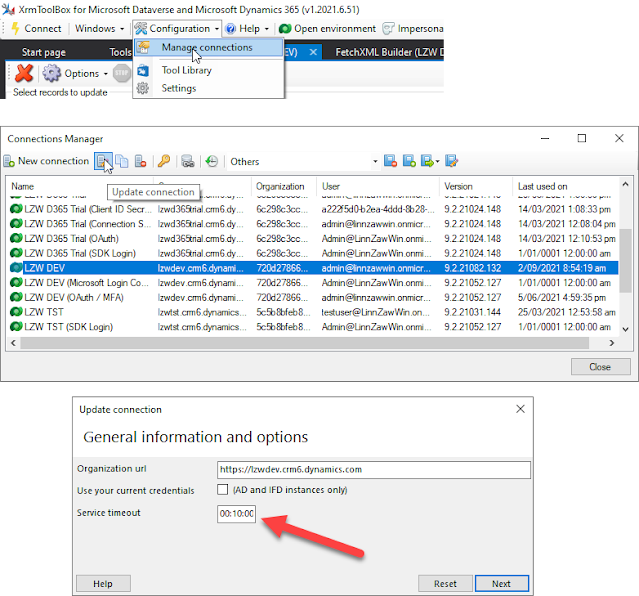The width and height of the screenshot is (639, 596).
Task: Click the New connection toolbar button
Action: [46, 161]
